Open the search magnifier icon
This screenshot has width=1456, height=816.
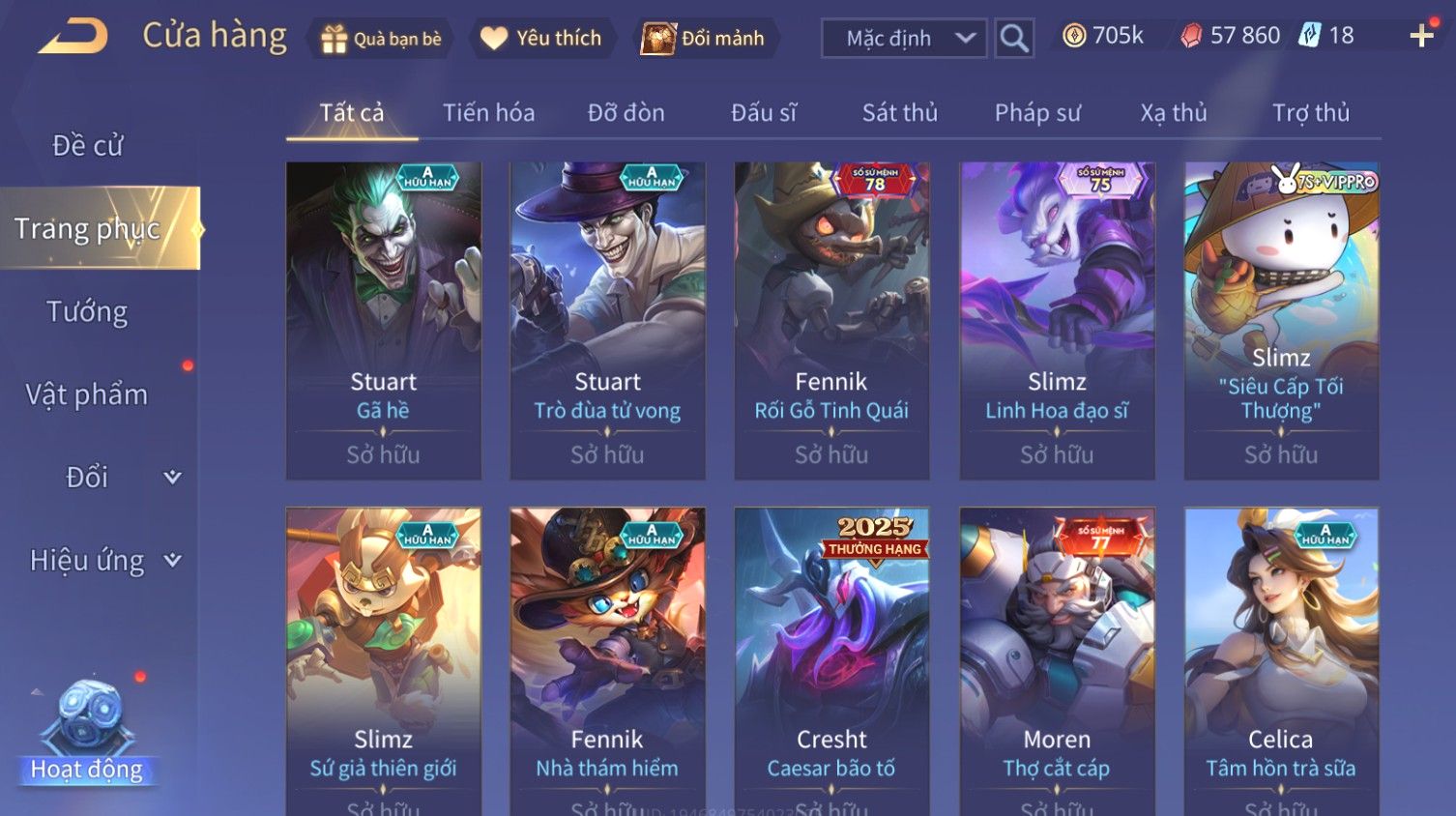pos(1014,39)
